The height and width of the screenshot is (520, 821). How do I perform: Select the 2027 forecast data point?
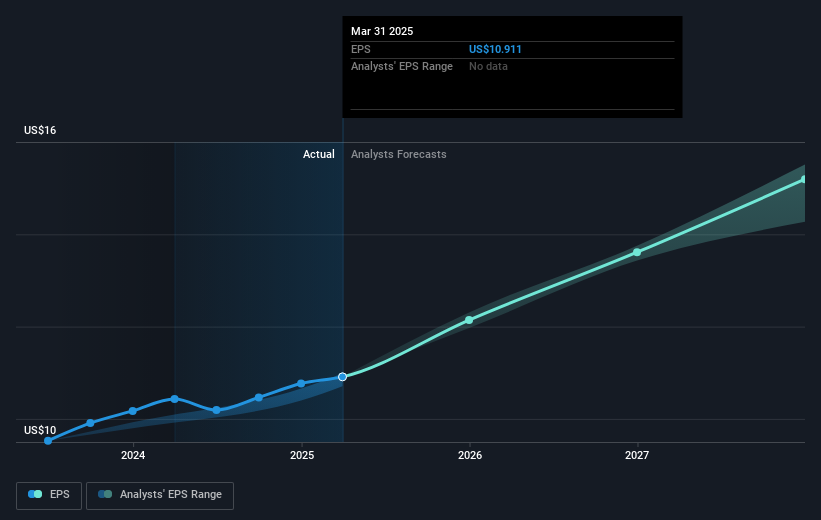click(x=637, y=252)
